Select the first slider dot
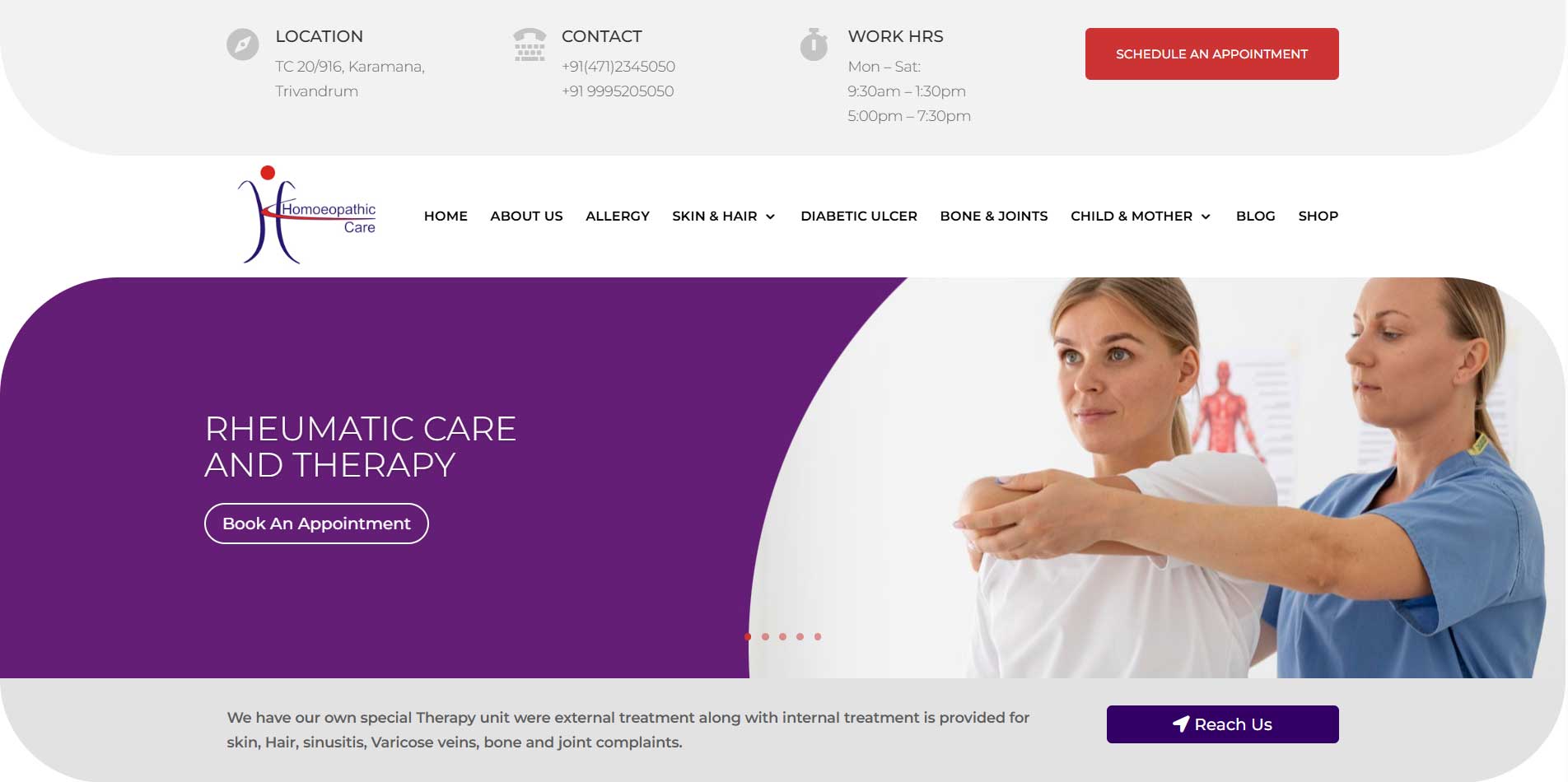Screen dimensions: 1568x782 coord(748,636)
